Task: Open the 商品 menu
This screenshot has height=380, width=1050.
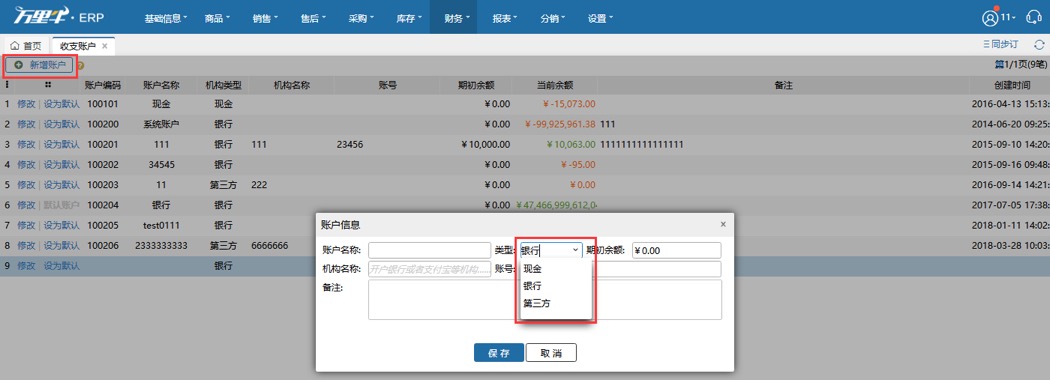Action: coord(217,18)
